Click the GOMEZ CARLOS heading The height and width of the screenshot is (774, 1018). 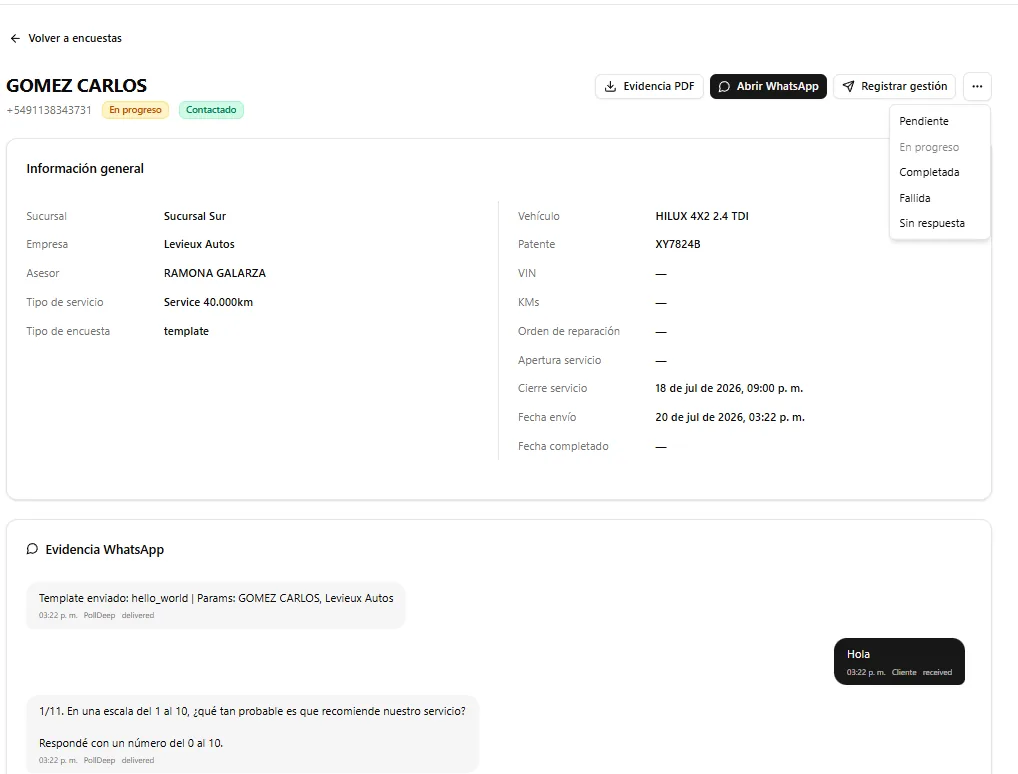[x=77, y=86]
